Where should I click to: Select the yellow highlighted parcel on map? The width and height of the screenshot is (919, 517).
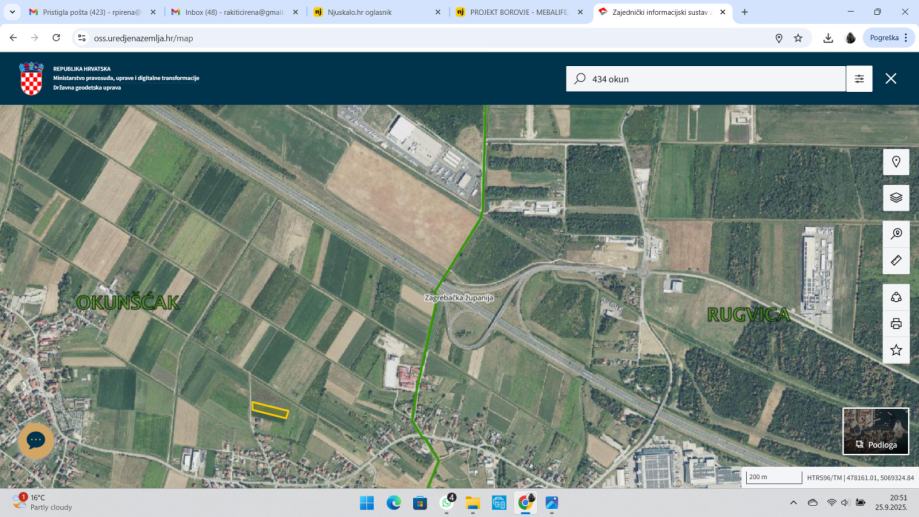tap(270, 410)
